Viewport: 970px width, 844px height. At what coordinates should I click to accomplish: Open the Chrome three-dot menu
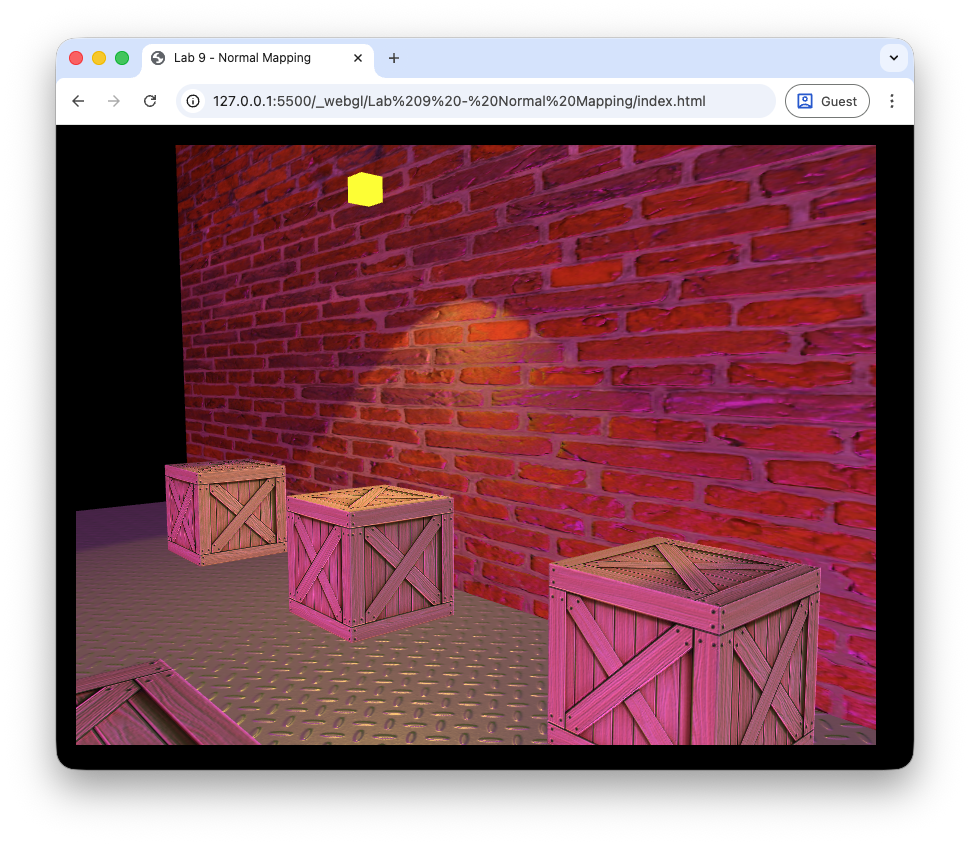pyautogui.click(x=892, y=101)
